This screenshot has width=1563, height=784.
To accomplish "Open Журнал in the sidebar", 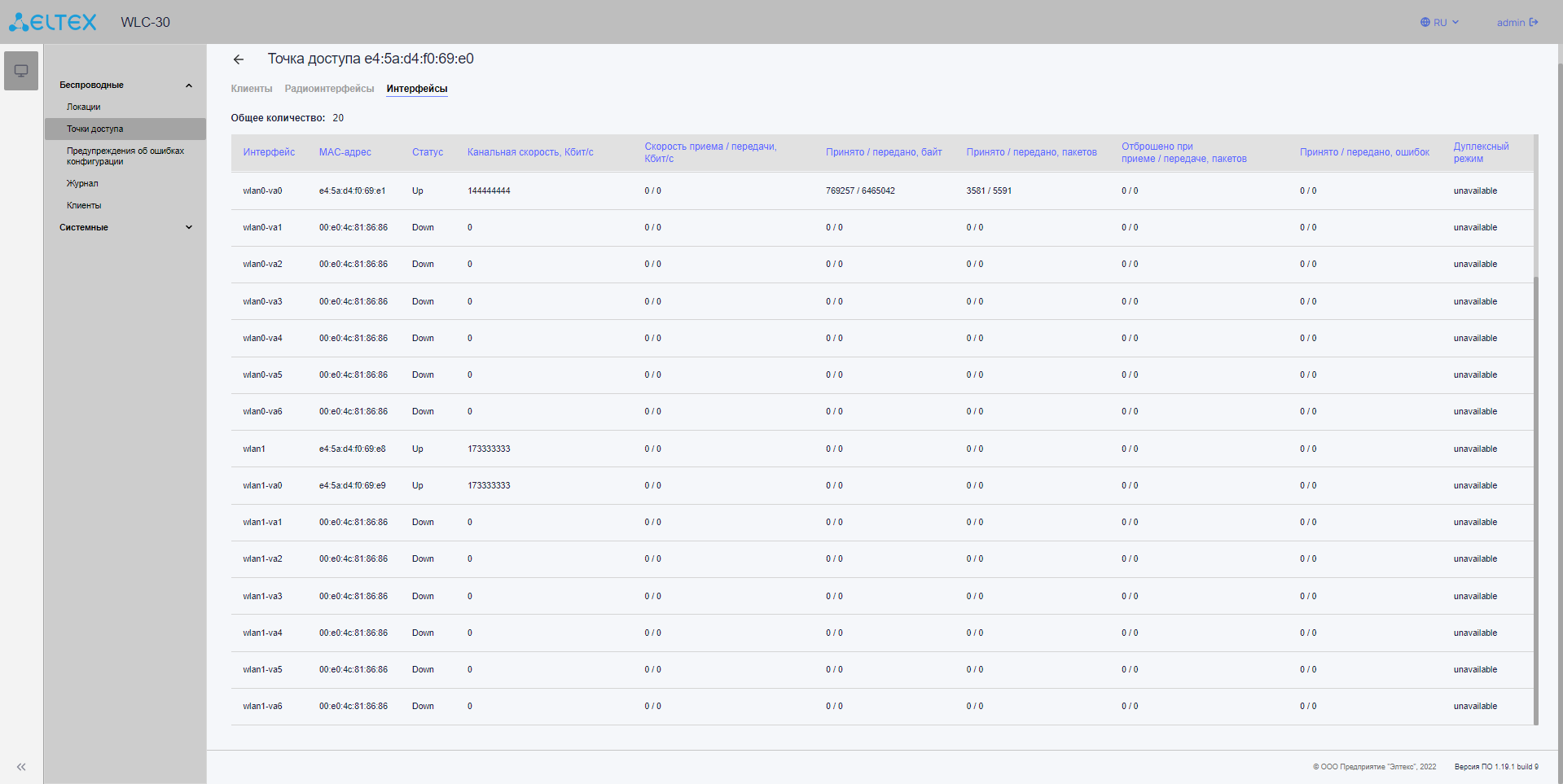I will pos(82,184).
